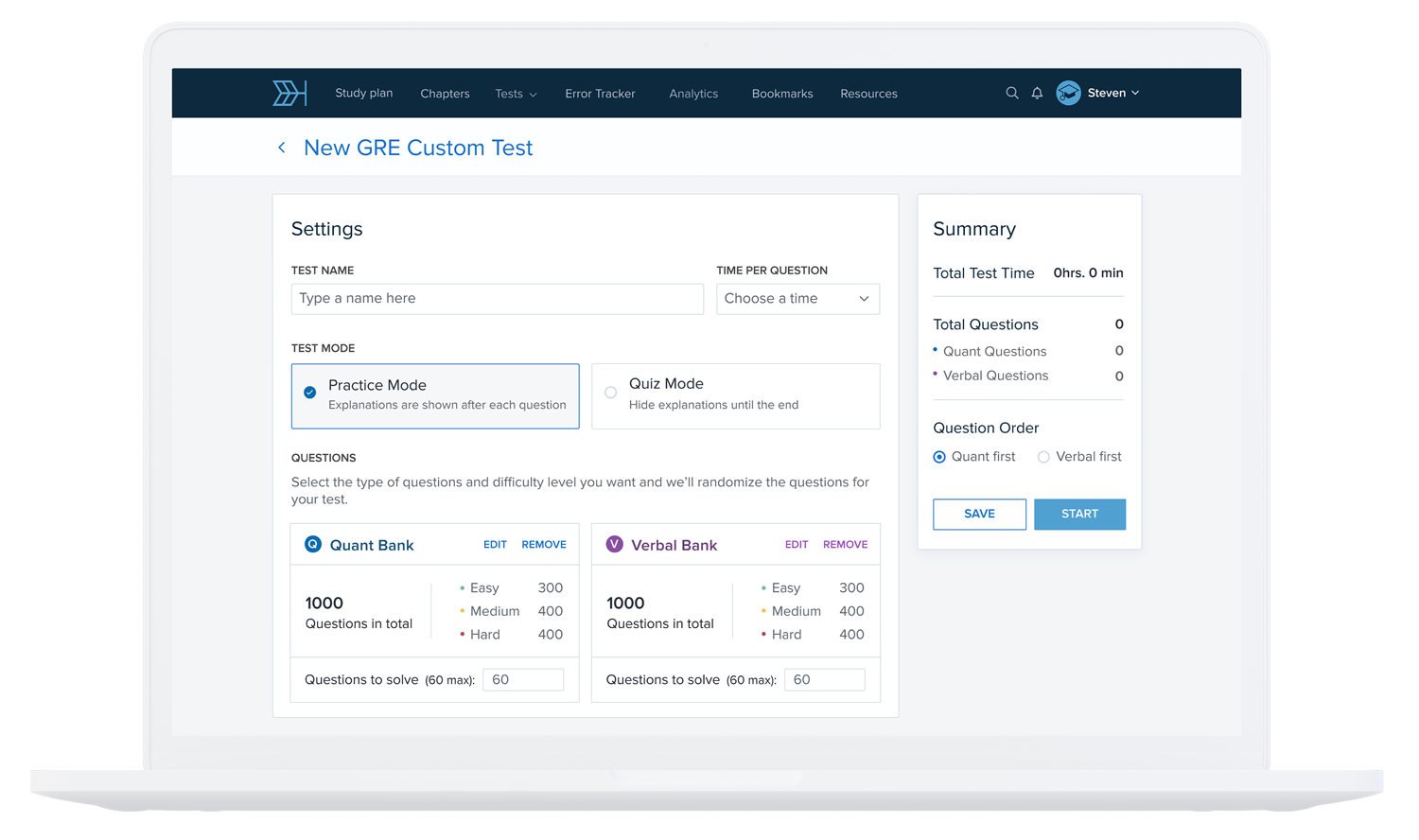Click Steven's graduation cap avatar
This screenshot has height=840, width=1419.
[1068, 93]
